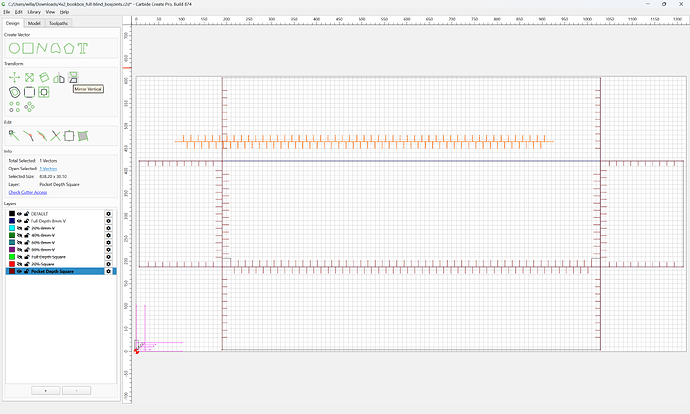
Task: Select the Polyline drawing tool
Action: coord(42,48)
